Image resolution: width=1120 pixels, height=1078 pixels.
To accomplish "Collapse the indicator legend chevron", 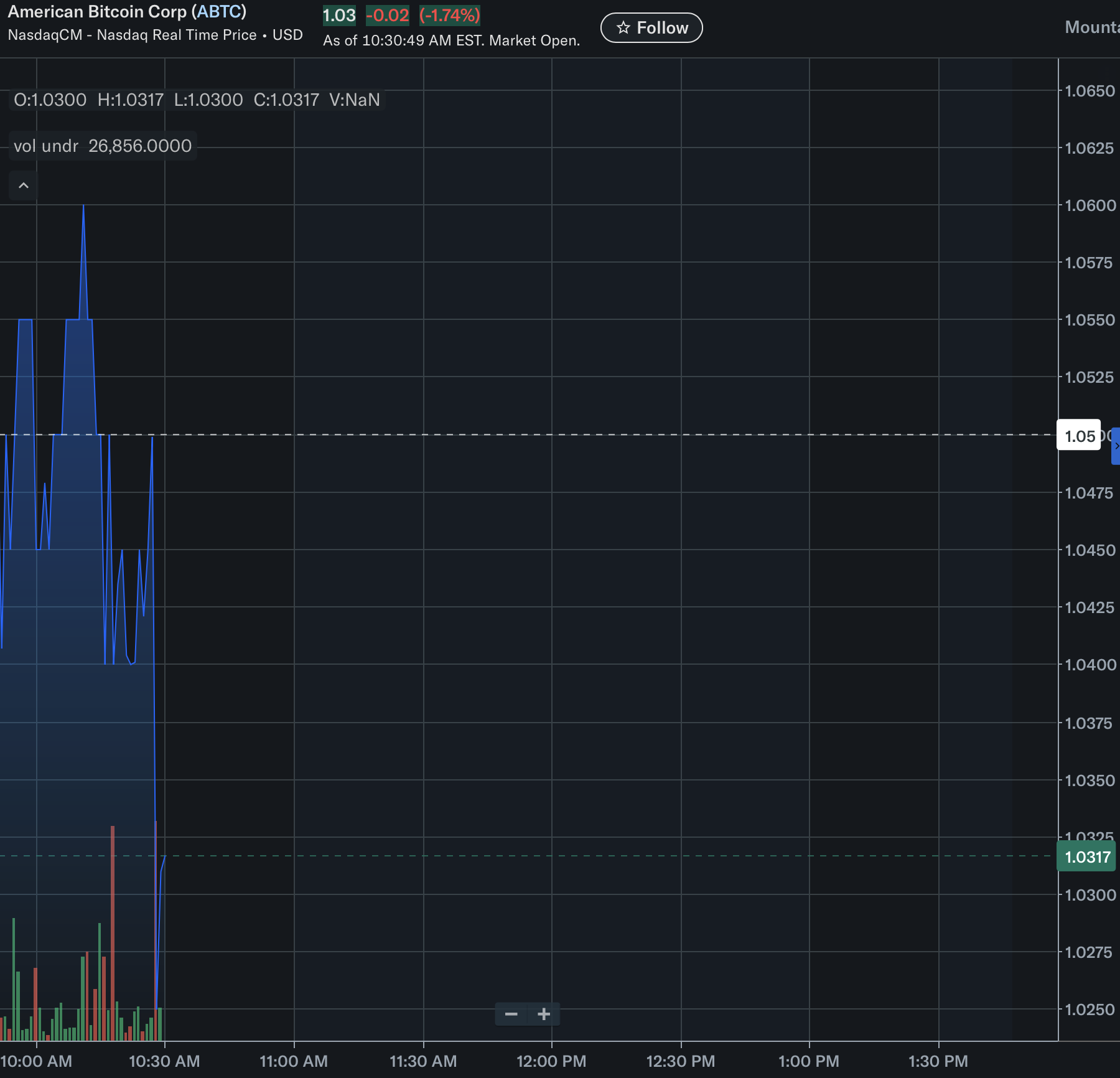I will (x=24, y=185).
